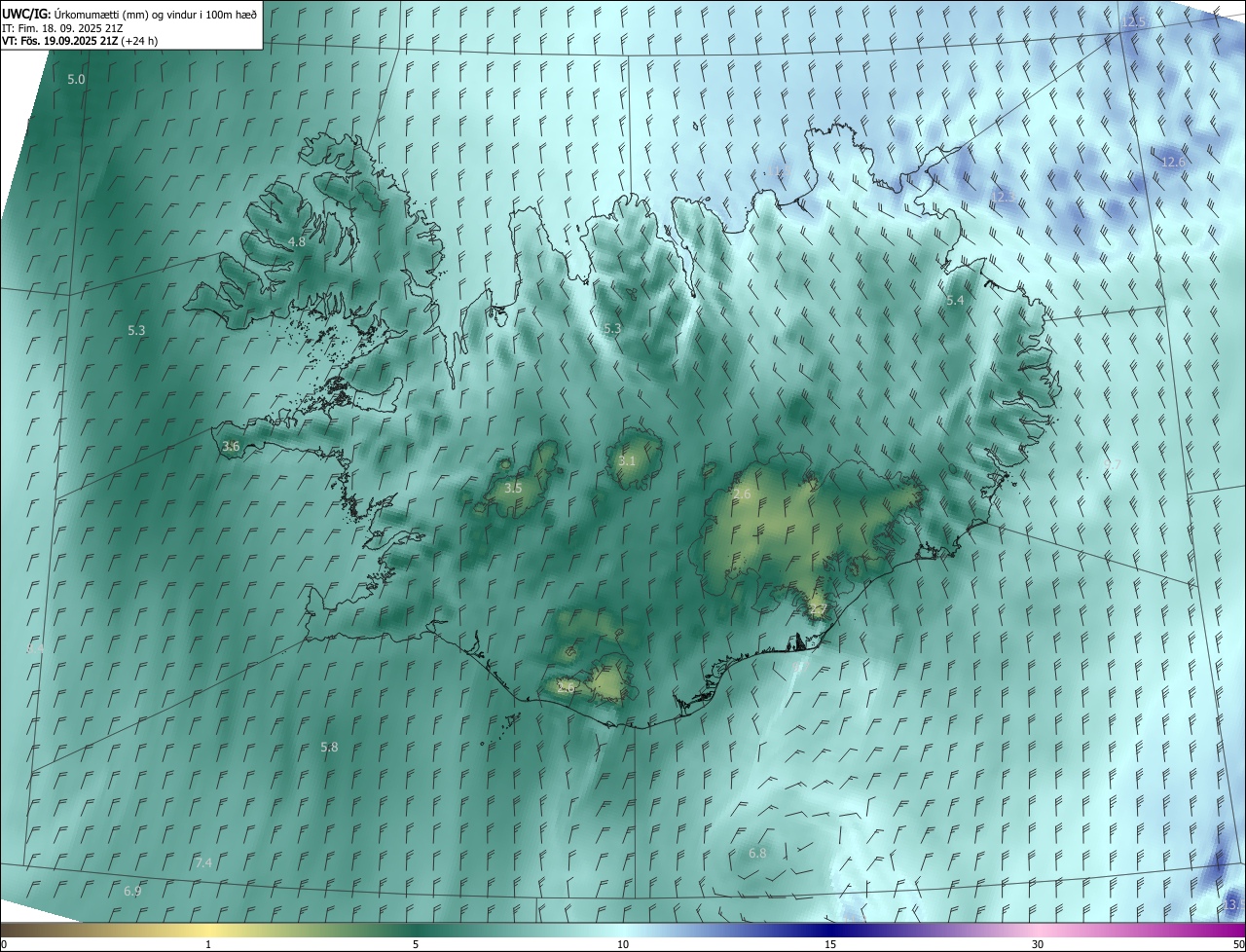Click the 50 tick on the color scale
Screen dimensions: 1246x952
pyautogui.click(x=1238, y=944)
